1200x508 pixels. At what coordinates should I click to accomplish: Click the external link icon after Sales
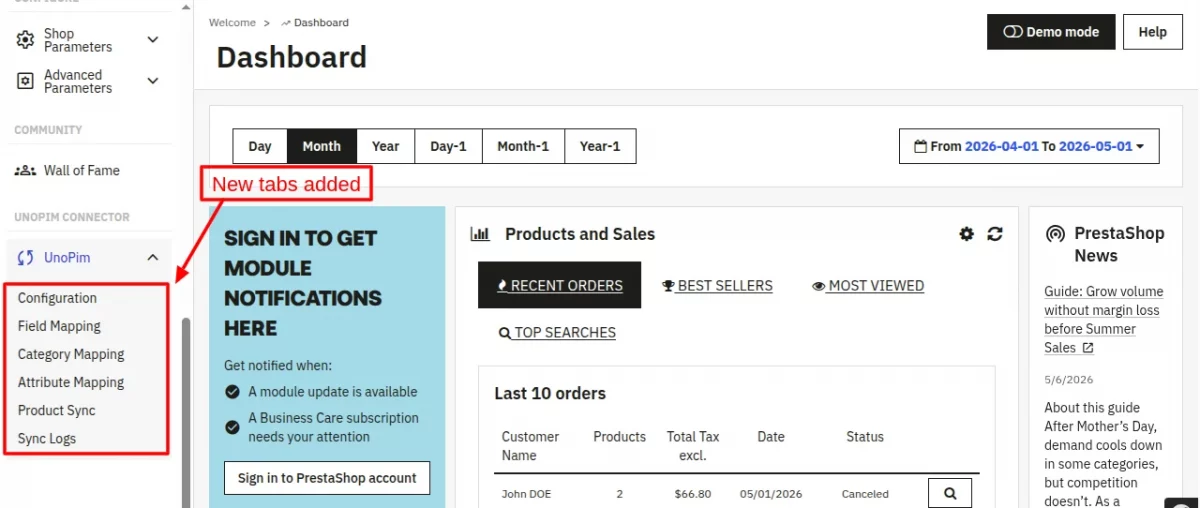(1088, 348)
